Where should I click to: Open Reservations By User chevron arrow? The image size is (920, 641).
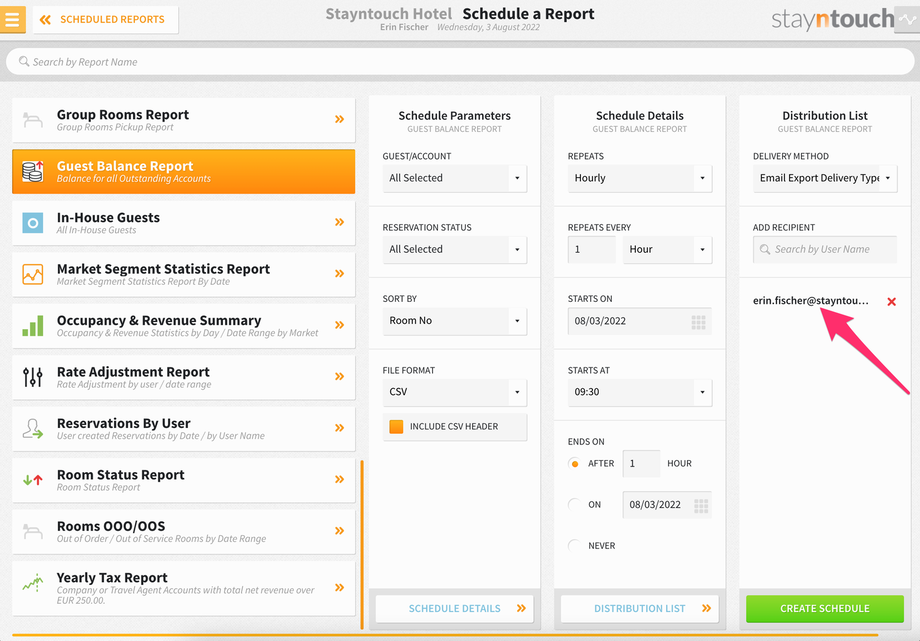(x=339, y=428)
